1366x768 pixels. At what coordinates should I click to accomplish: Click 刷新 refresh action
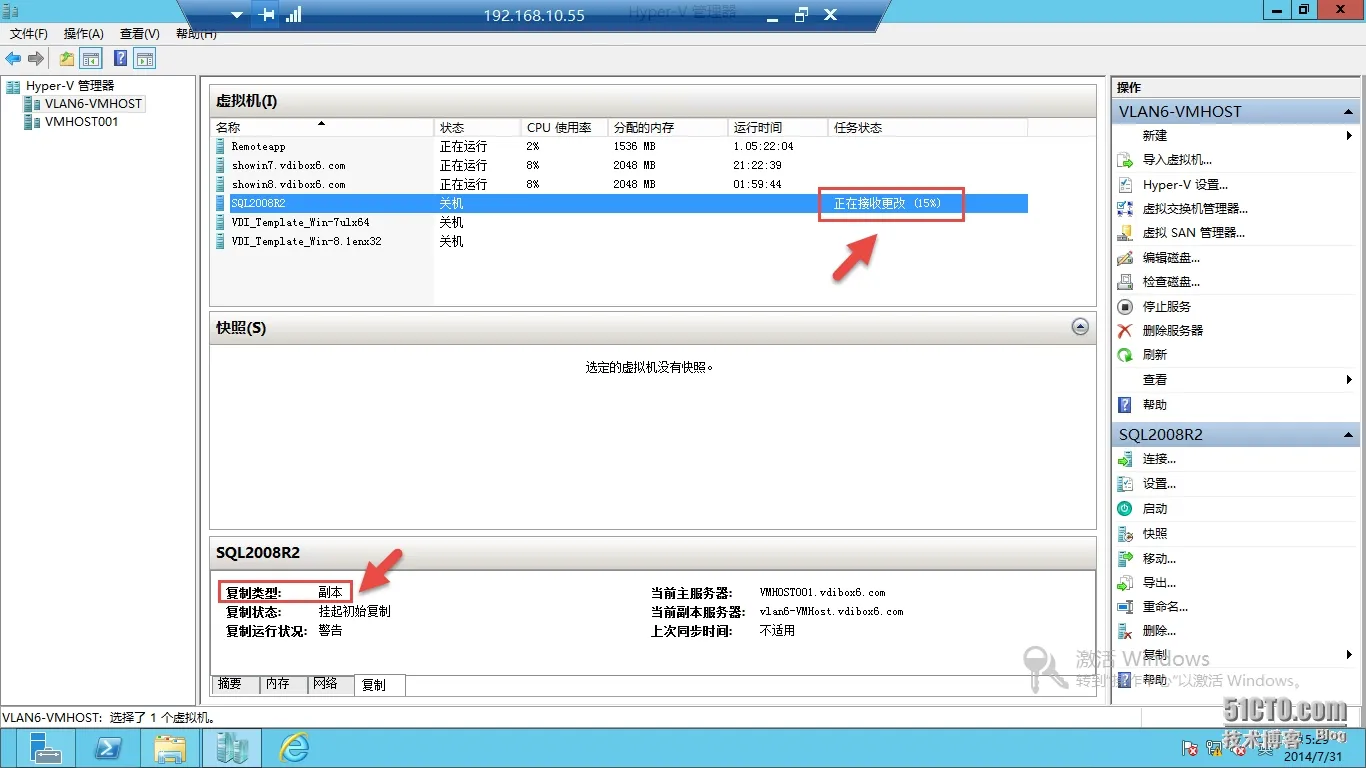point(1155,355)
